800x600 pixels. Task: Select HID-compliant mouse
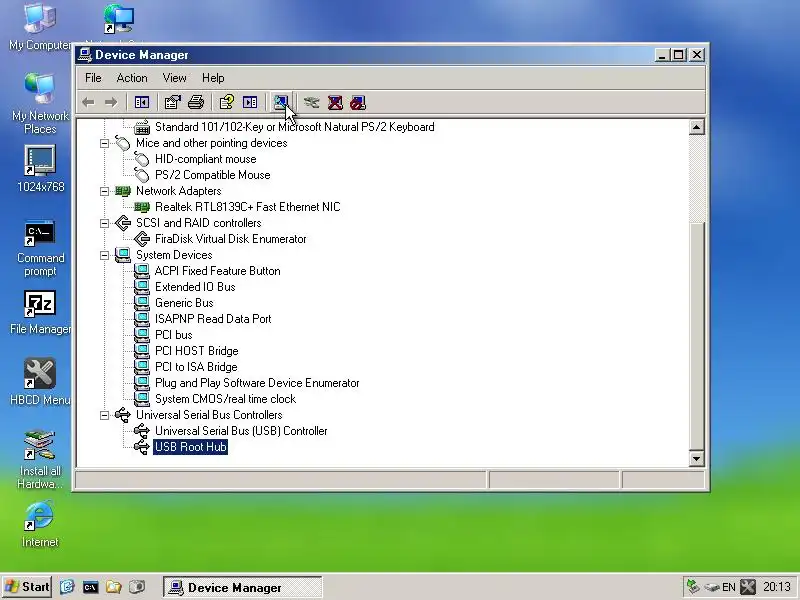[x=206, y=159]
